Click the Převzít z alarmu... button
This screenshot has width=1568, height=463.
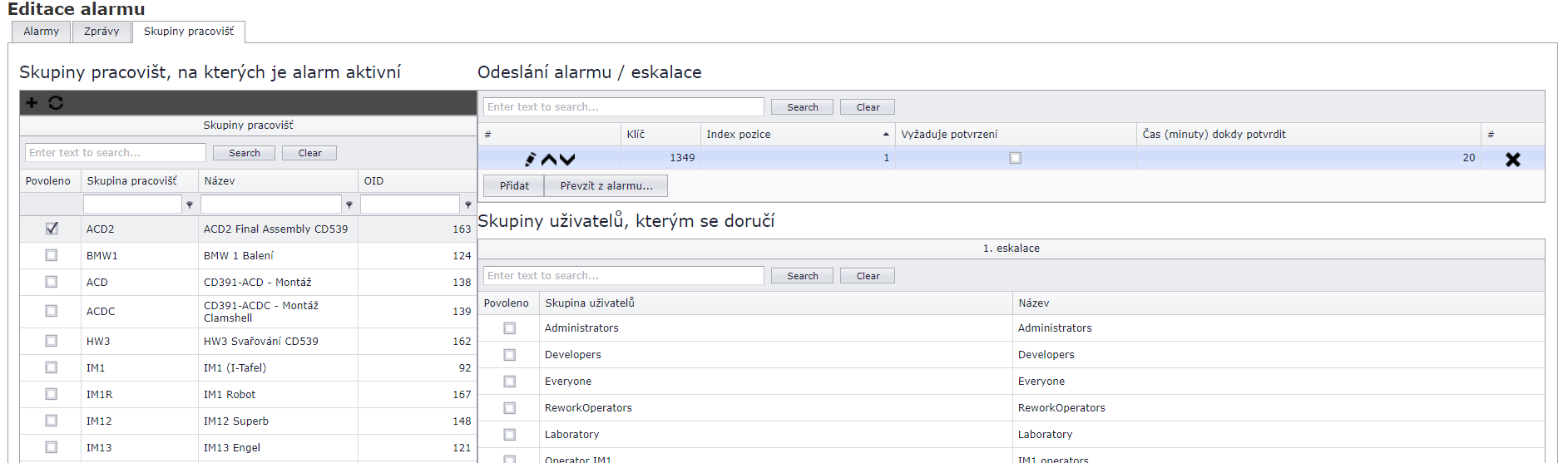606,186
